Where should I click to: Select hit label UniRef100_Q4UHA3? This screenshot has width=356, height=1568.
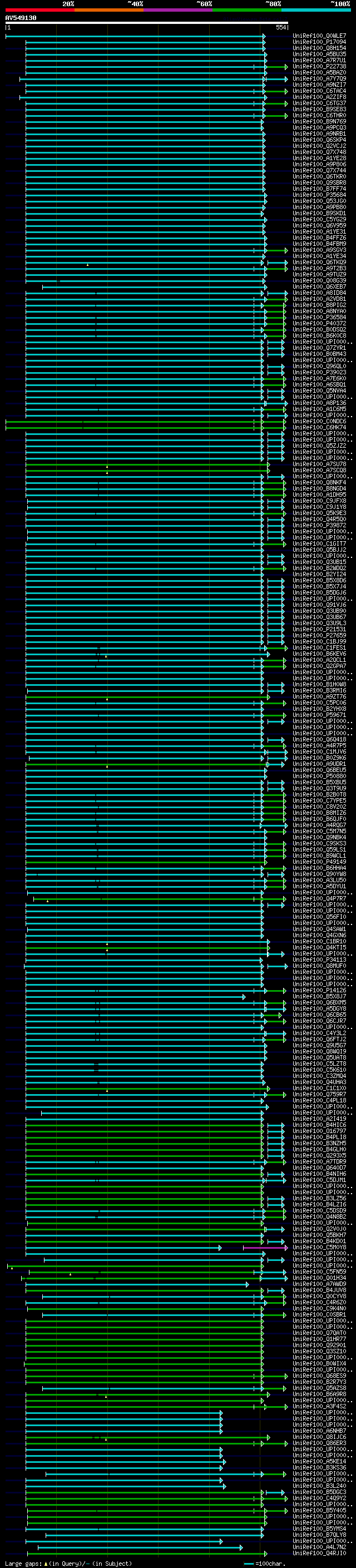tap(319, 1082)
